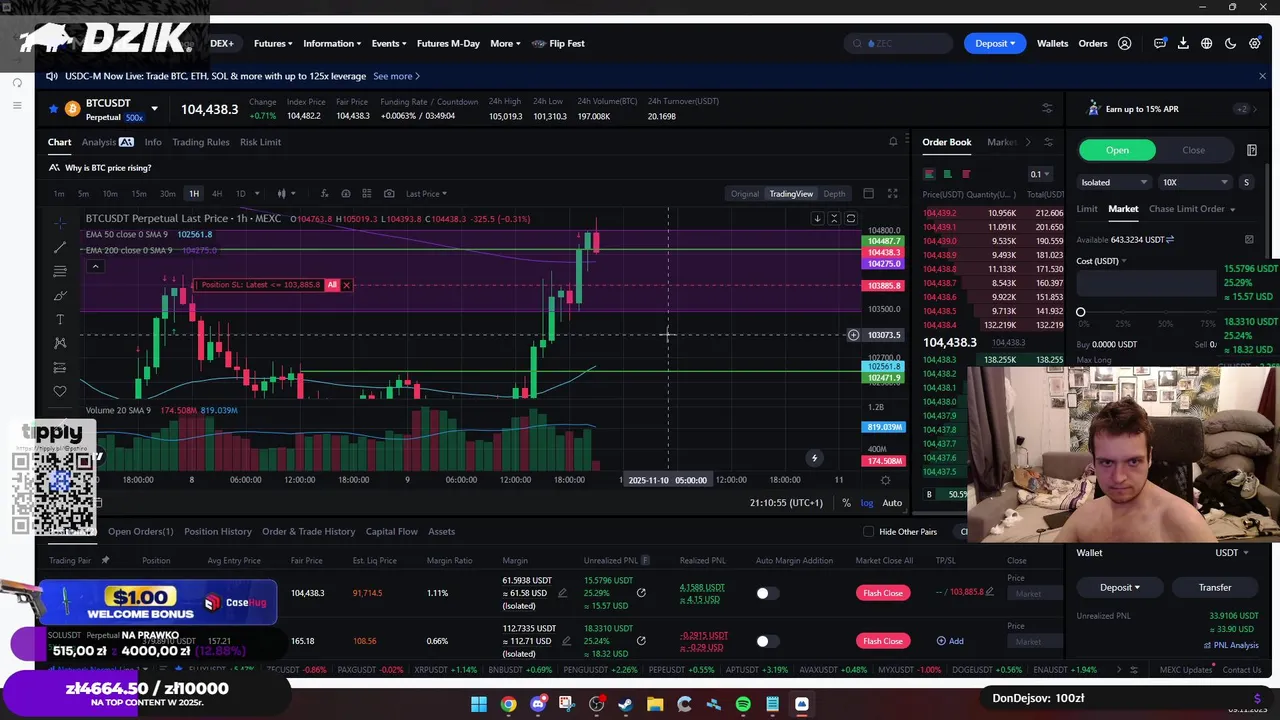
Task: Click the transfer arrows next to Available
Action: 1170,240
